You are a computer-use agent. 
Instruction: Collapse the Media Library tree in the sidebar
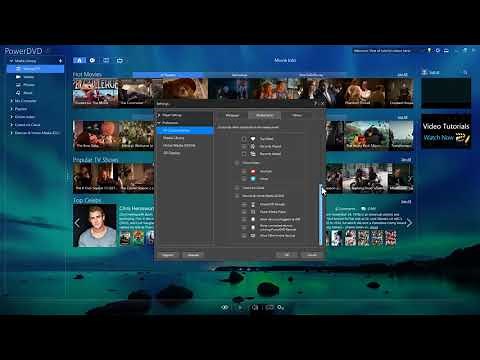coord(11,61)
